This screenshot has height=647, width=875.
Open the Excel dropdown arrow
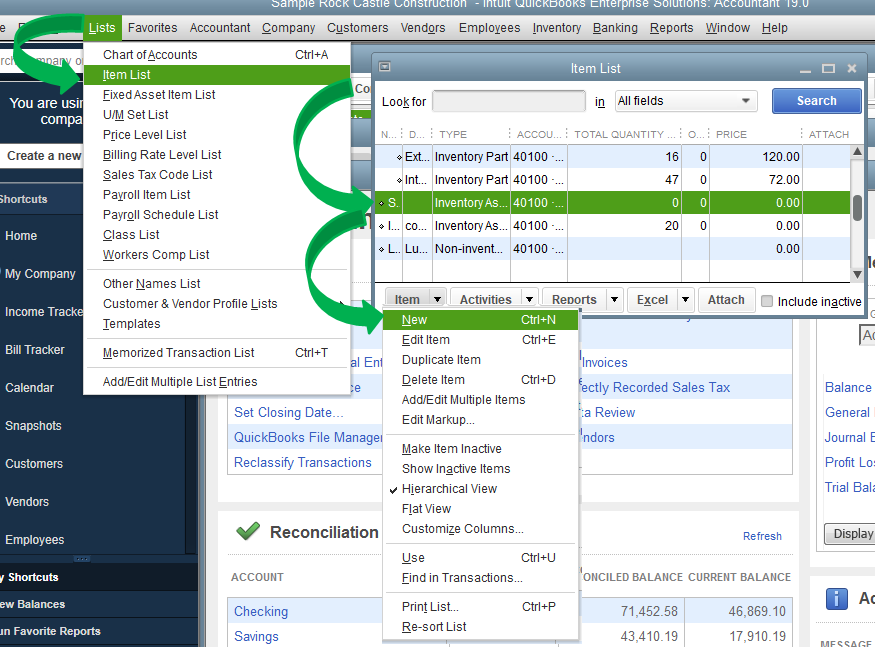685,300
